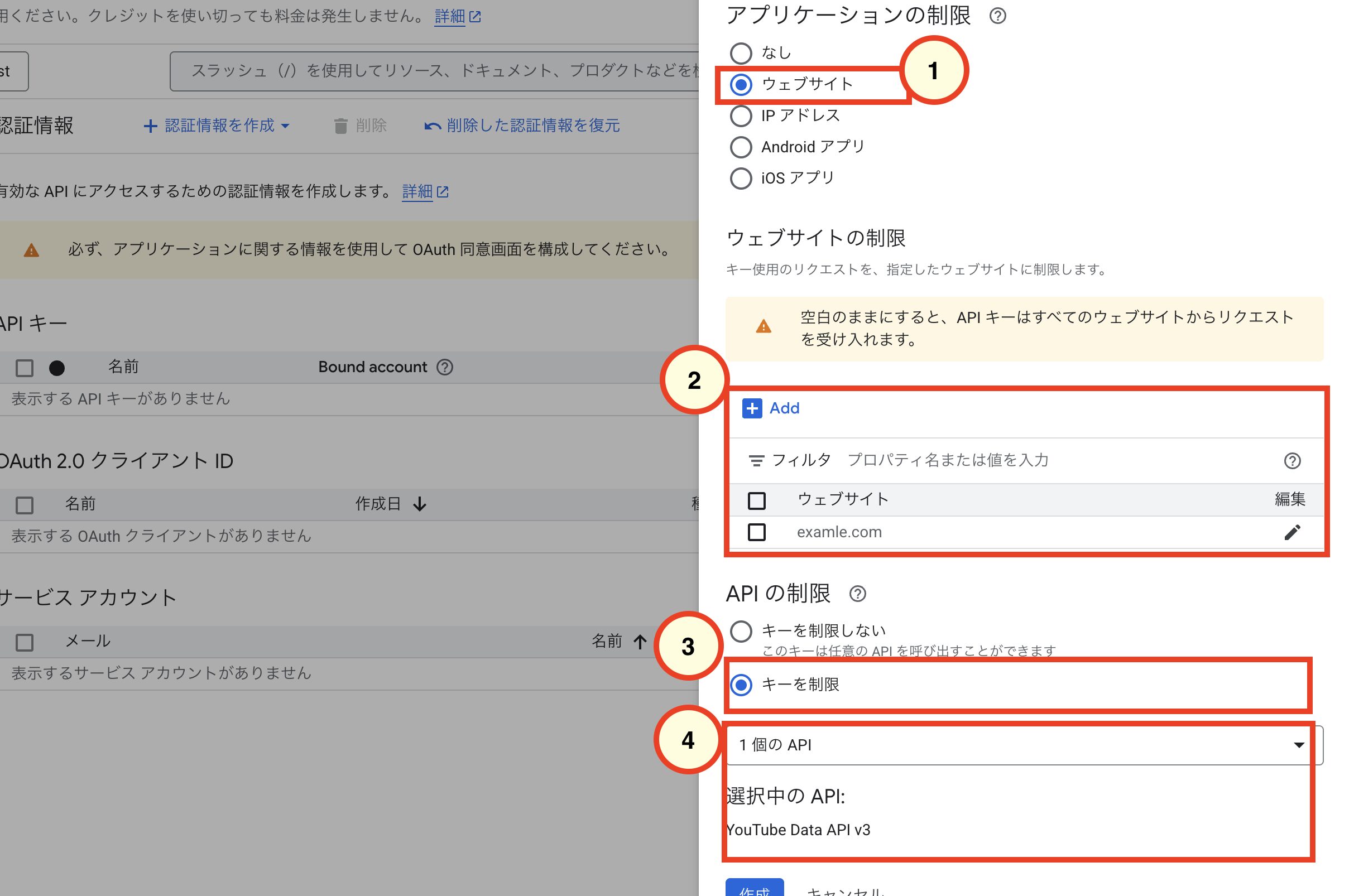Sort by 作成日 column arrow
The height and width of the screenshot is (896, 1354).
[420, 503]
